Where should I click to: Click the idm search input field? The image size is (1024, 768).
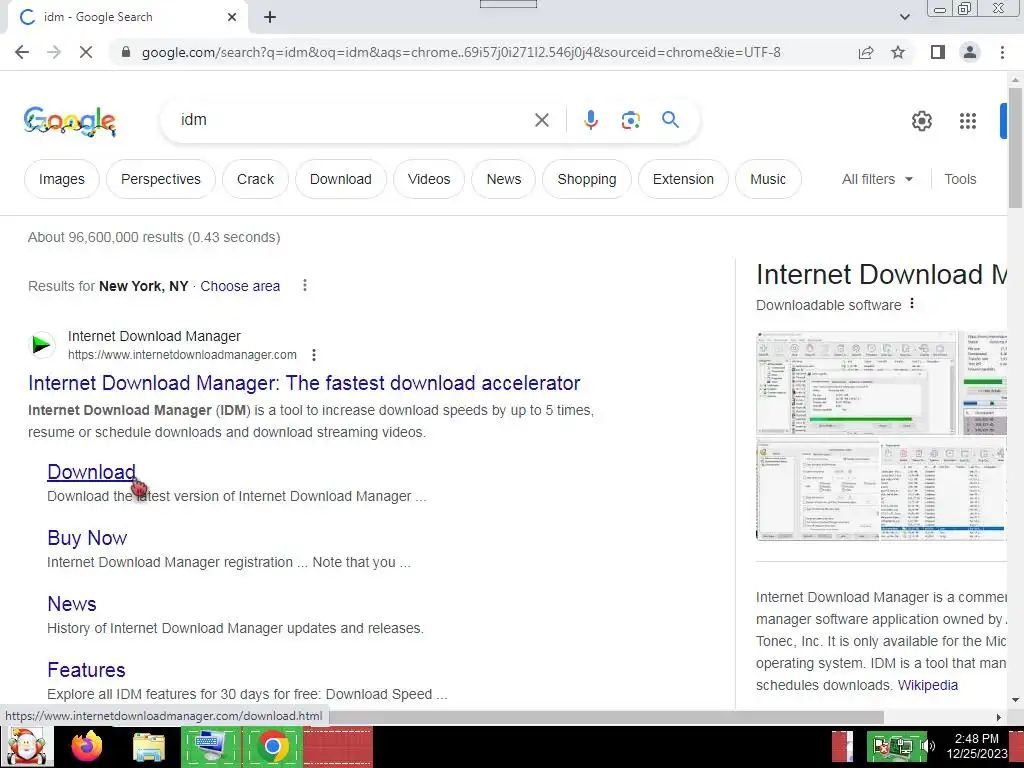(x=353, y=120)
